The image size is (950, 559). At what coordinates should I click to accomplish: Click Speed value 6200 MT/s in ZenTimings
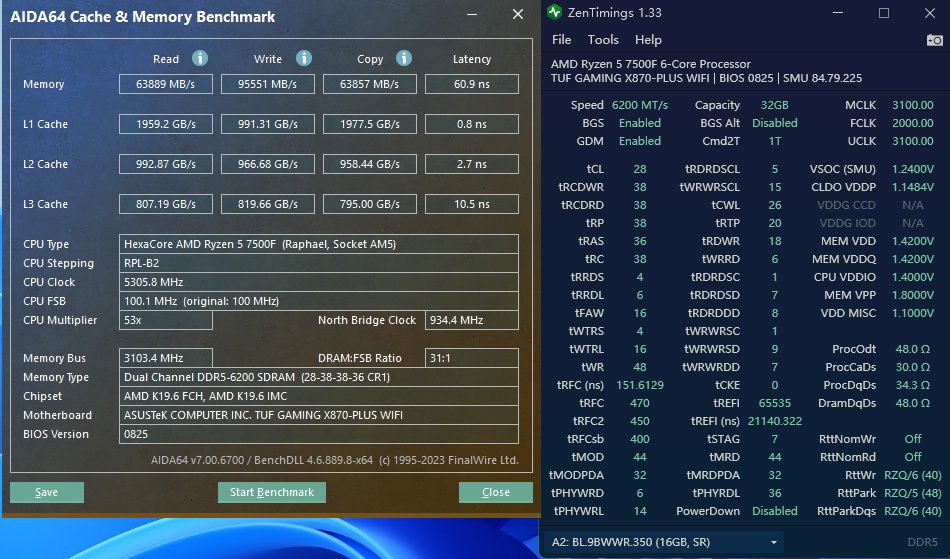point(640,105)
